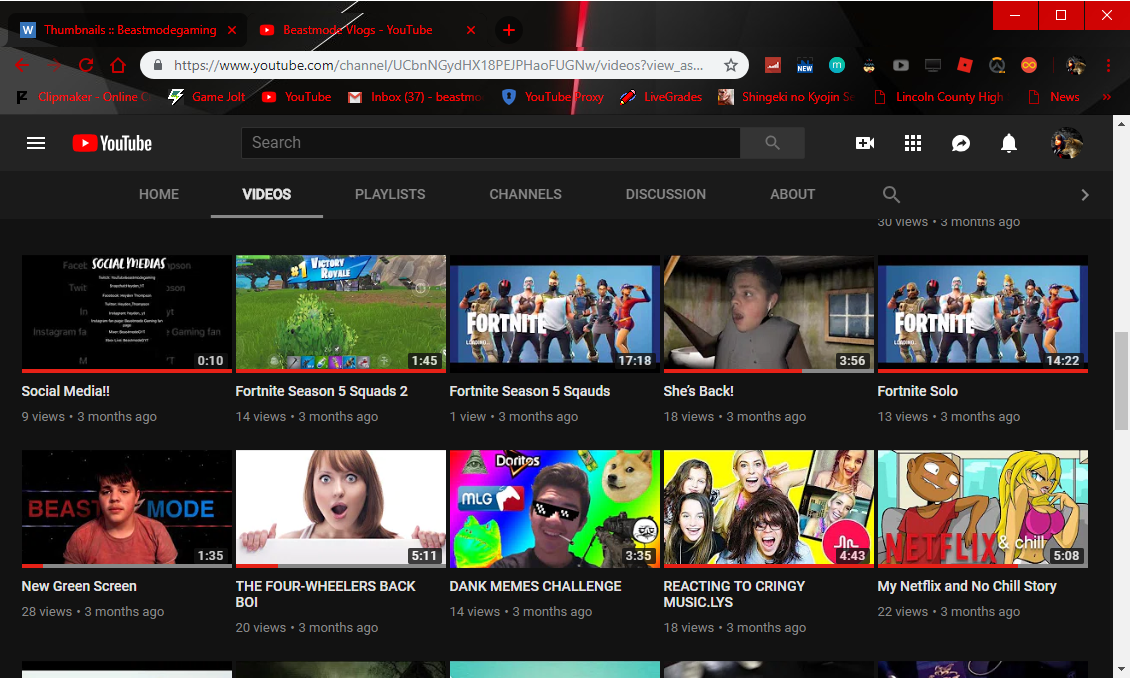
Task: Go back with the browser back arrow
Action: pos(22,66)
